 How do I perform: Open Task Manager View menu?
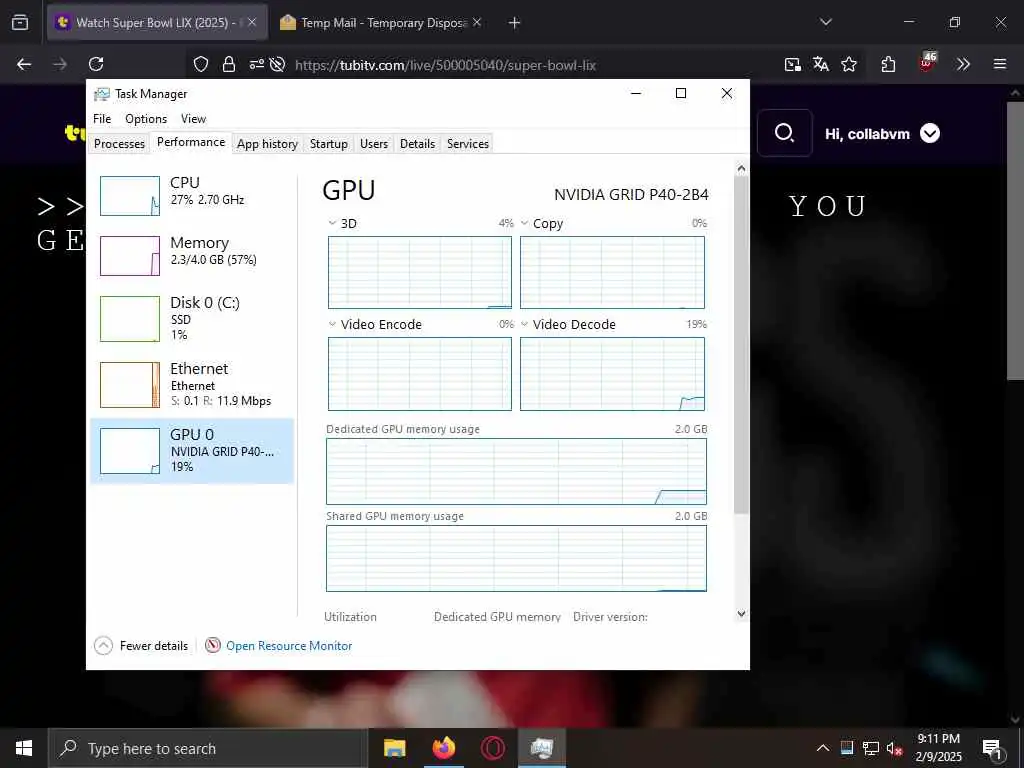click(x=193, y=119)
